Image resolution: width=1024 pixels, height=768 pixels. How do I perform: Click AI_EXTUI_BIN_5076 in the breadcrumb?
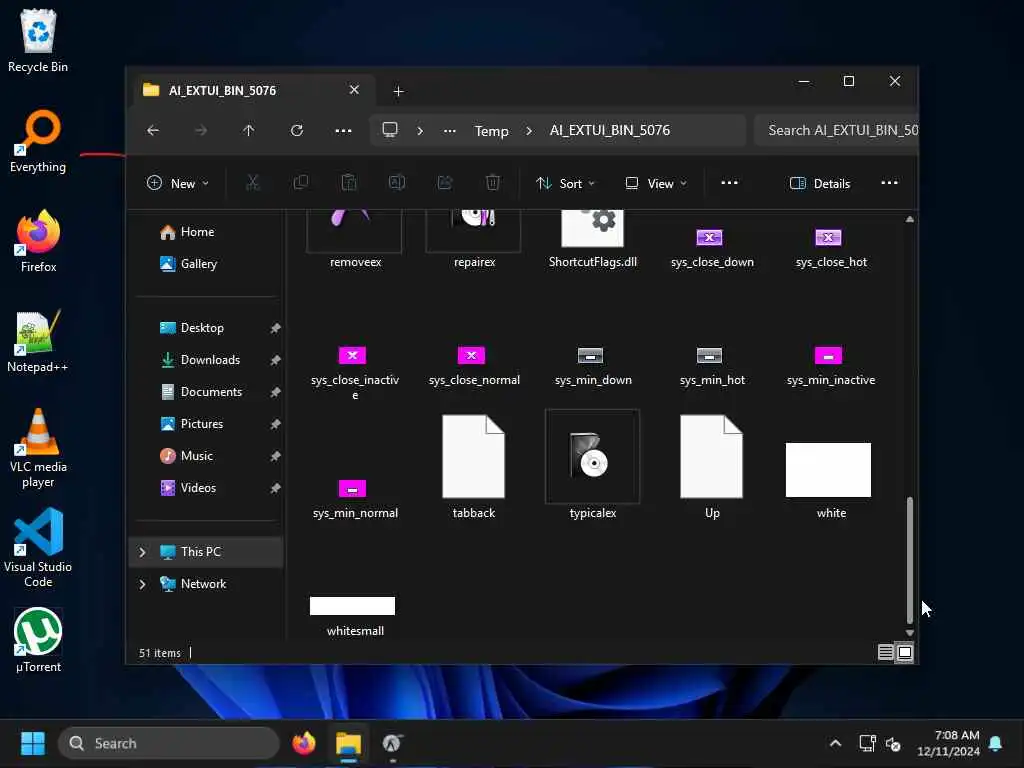click(609, 130)
